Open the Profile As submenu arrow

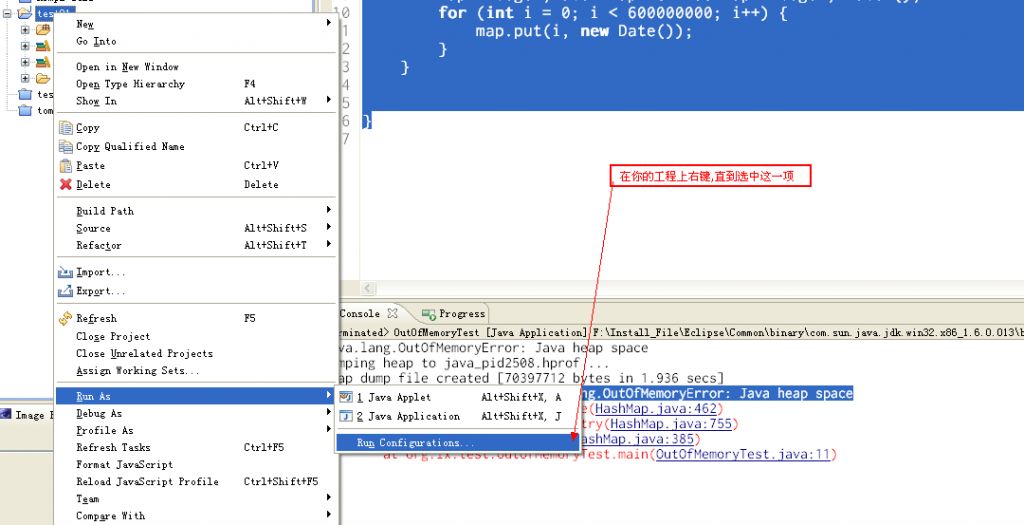(x=328, y=430)
